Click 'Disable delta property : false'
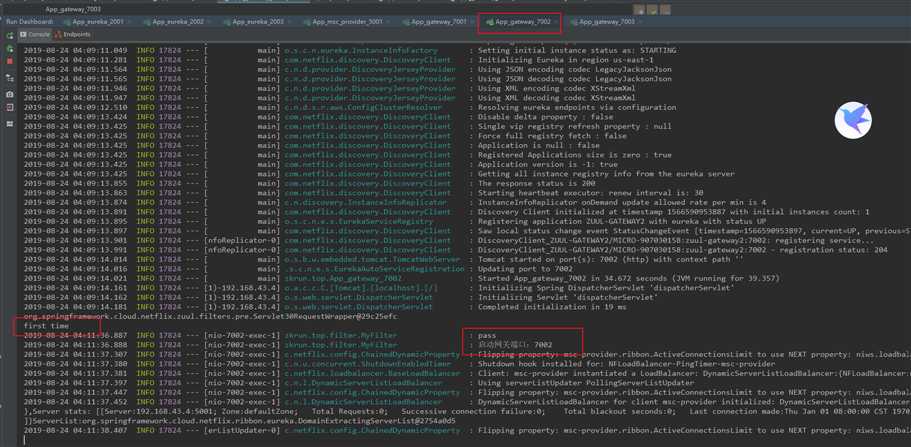Screen dimensions: 911x447 point(545,117)
